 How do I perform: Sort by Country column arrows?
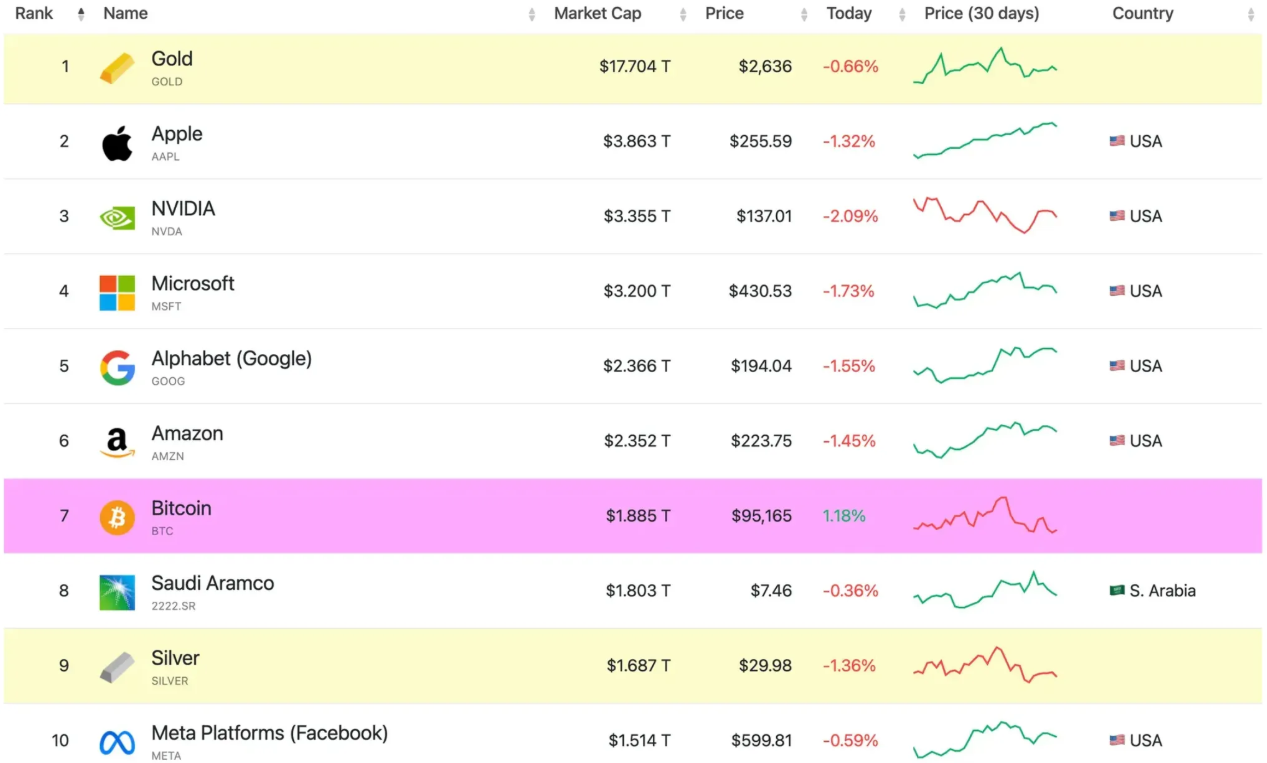point(1251,14)
